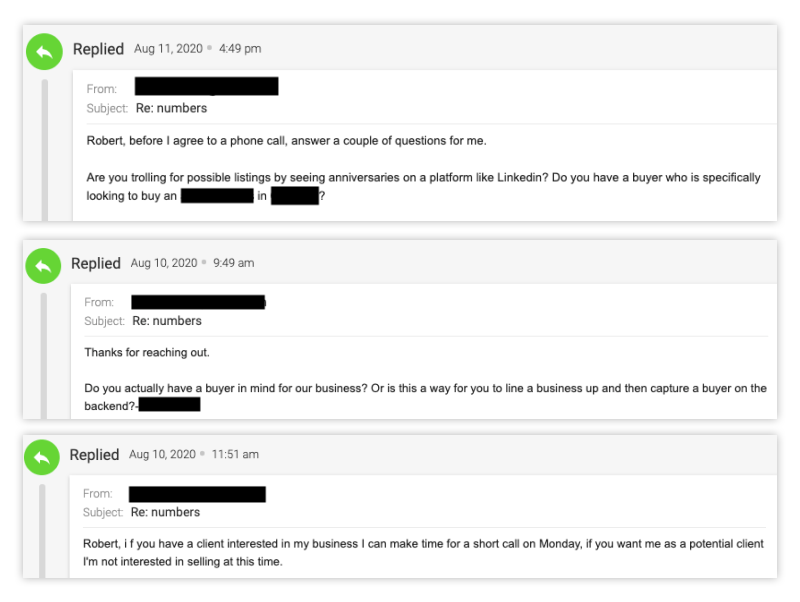This screenshot has height=602, width=800.
Task: Click subject "Re: numbers" in the 11:51 am reply
Action: [165, 512]
